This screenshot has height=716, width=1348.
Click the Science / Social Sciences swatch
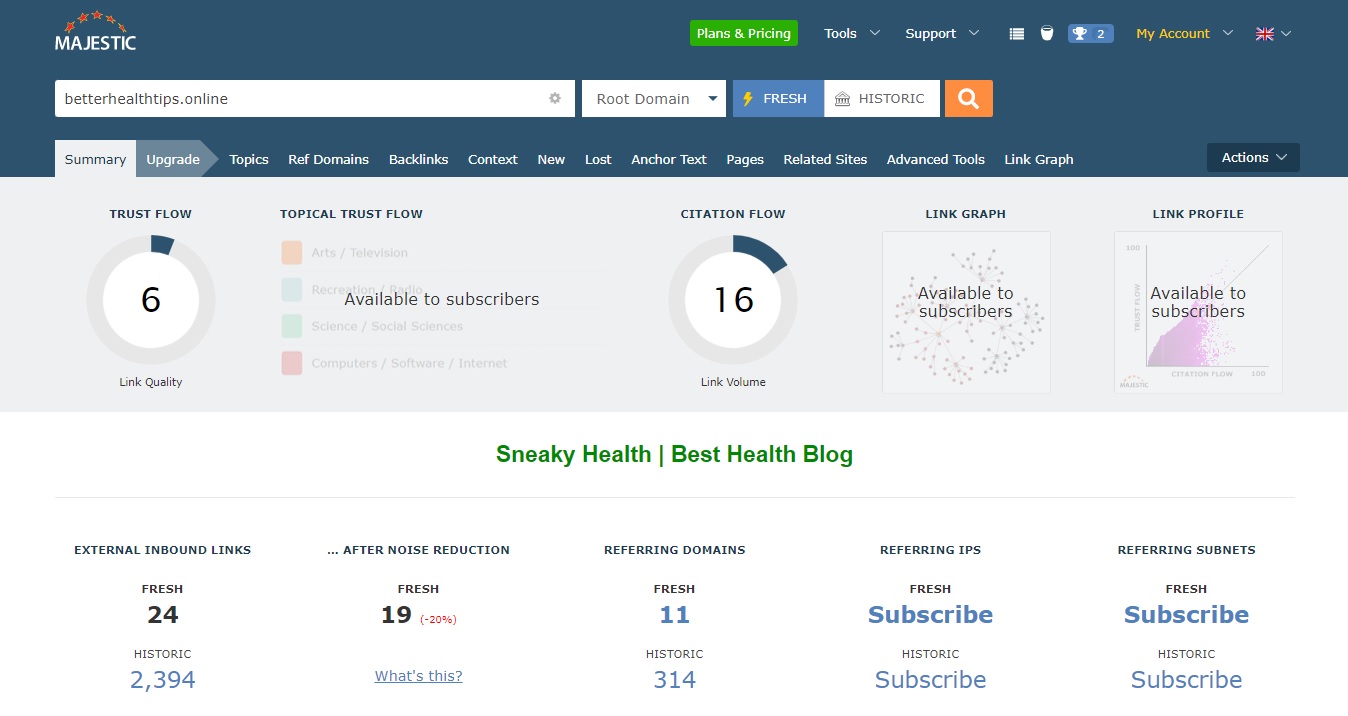coord(292,326)
